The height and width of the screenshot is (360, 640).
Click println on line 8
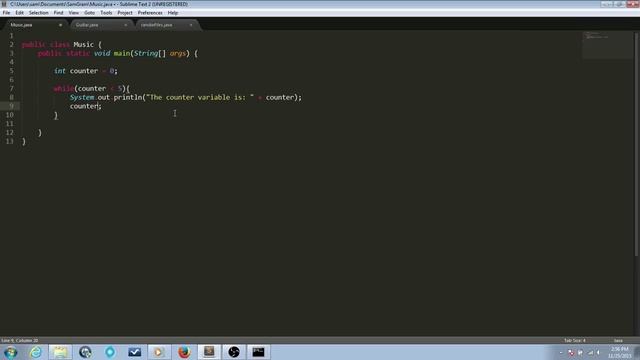[128, 98]
